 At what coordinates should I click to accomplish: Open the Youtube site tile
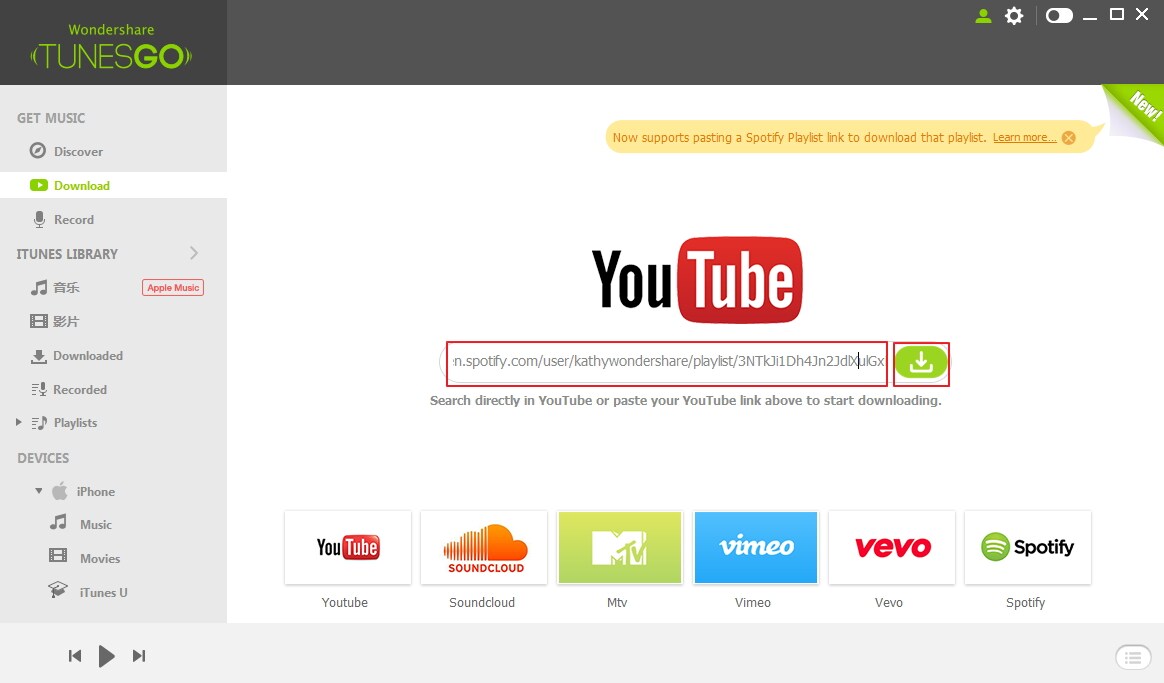(347, 547)
